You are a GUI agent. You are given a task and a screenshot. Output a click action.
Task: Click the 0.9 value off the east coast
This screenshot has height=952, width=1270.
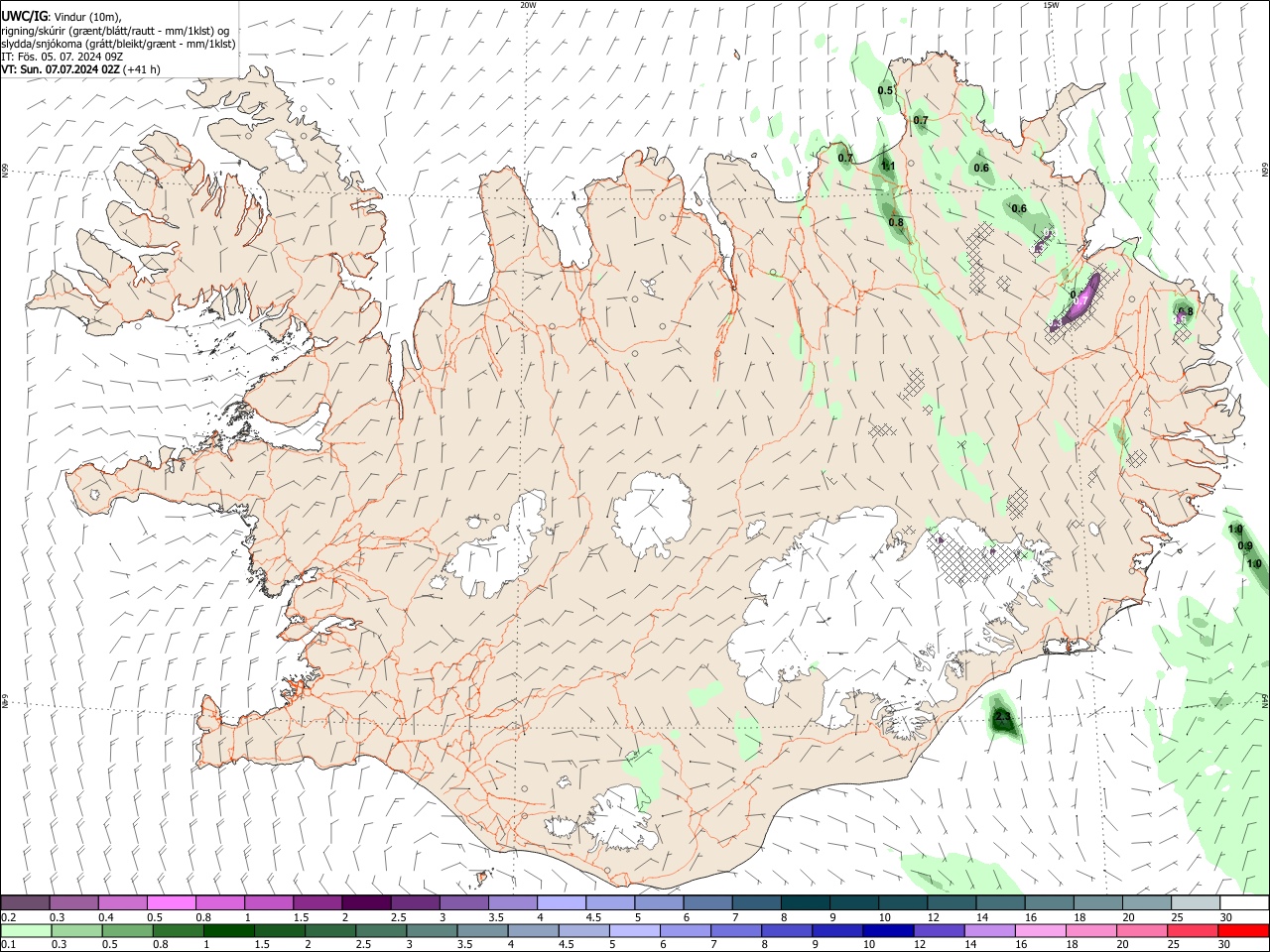coord(1245,546)
